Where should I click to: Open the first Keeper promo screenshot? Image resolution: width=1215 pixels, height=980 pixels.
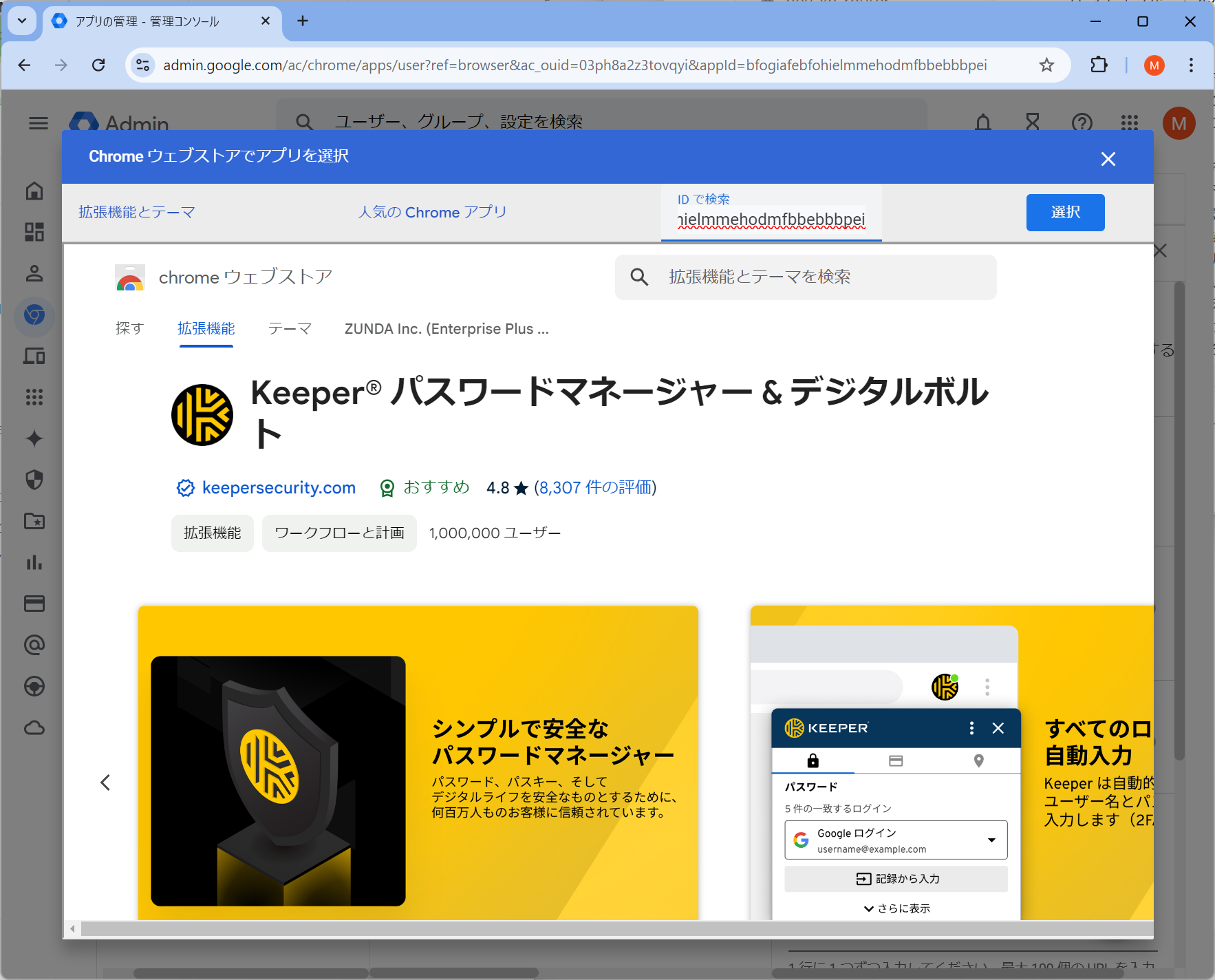418,763
